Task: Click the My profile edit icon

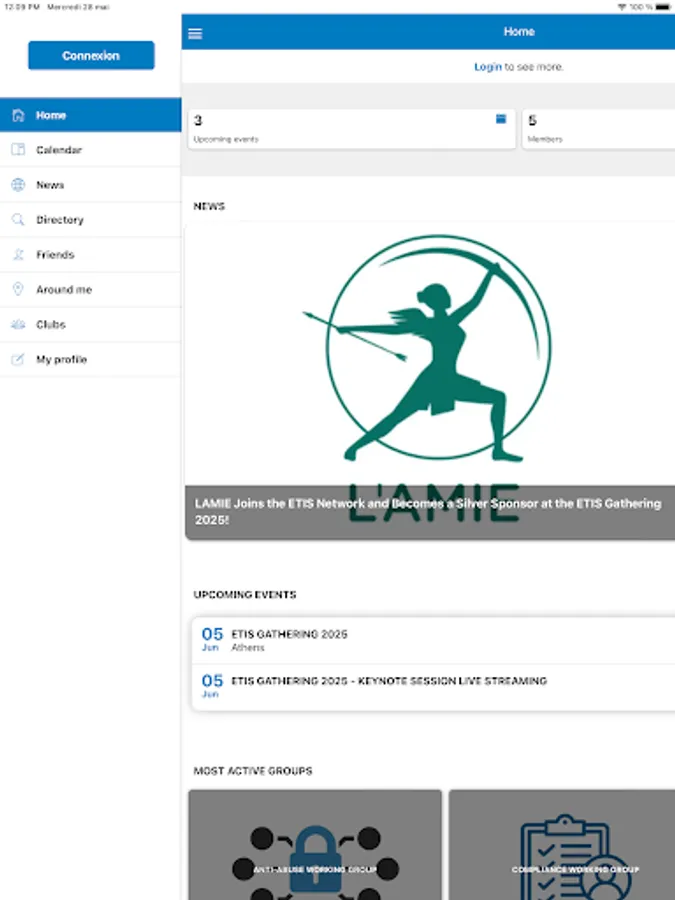Action: click(18, 359)
